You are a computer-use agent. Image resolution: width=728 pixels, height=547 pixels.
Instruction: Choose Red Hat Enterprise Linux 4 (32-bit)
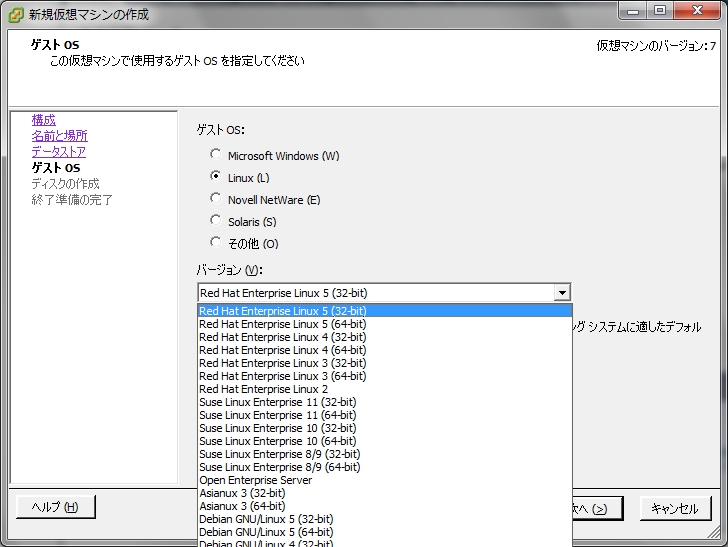[385, 337]
